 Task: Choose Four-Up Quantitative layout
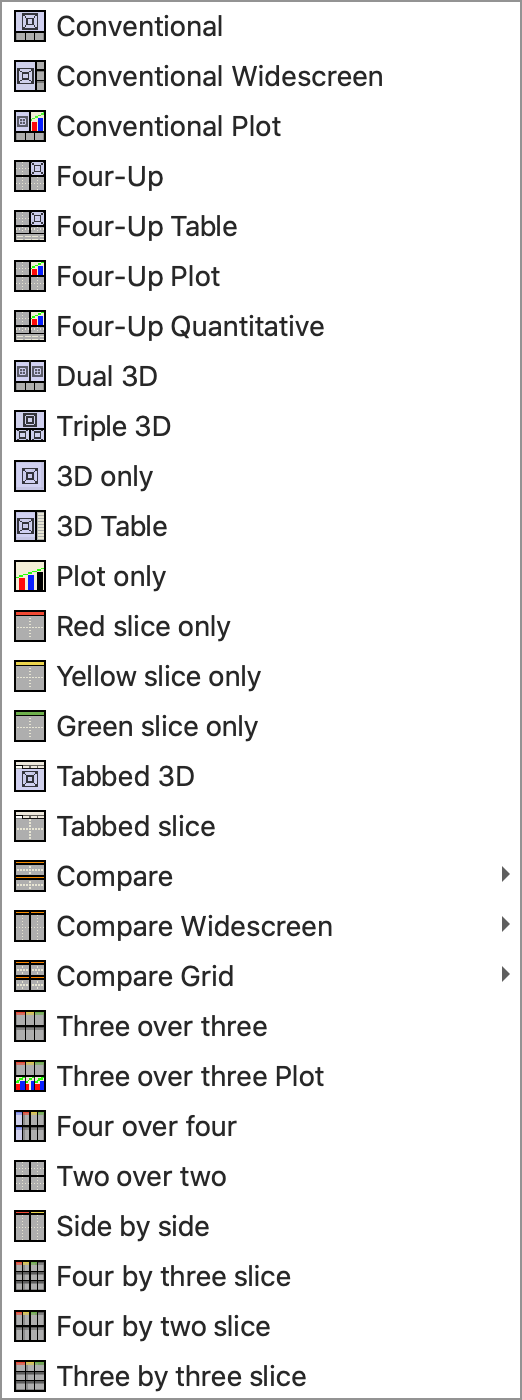pyautogui.click(x=261, y=327)
